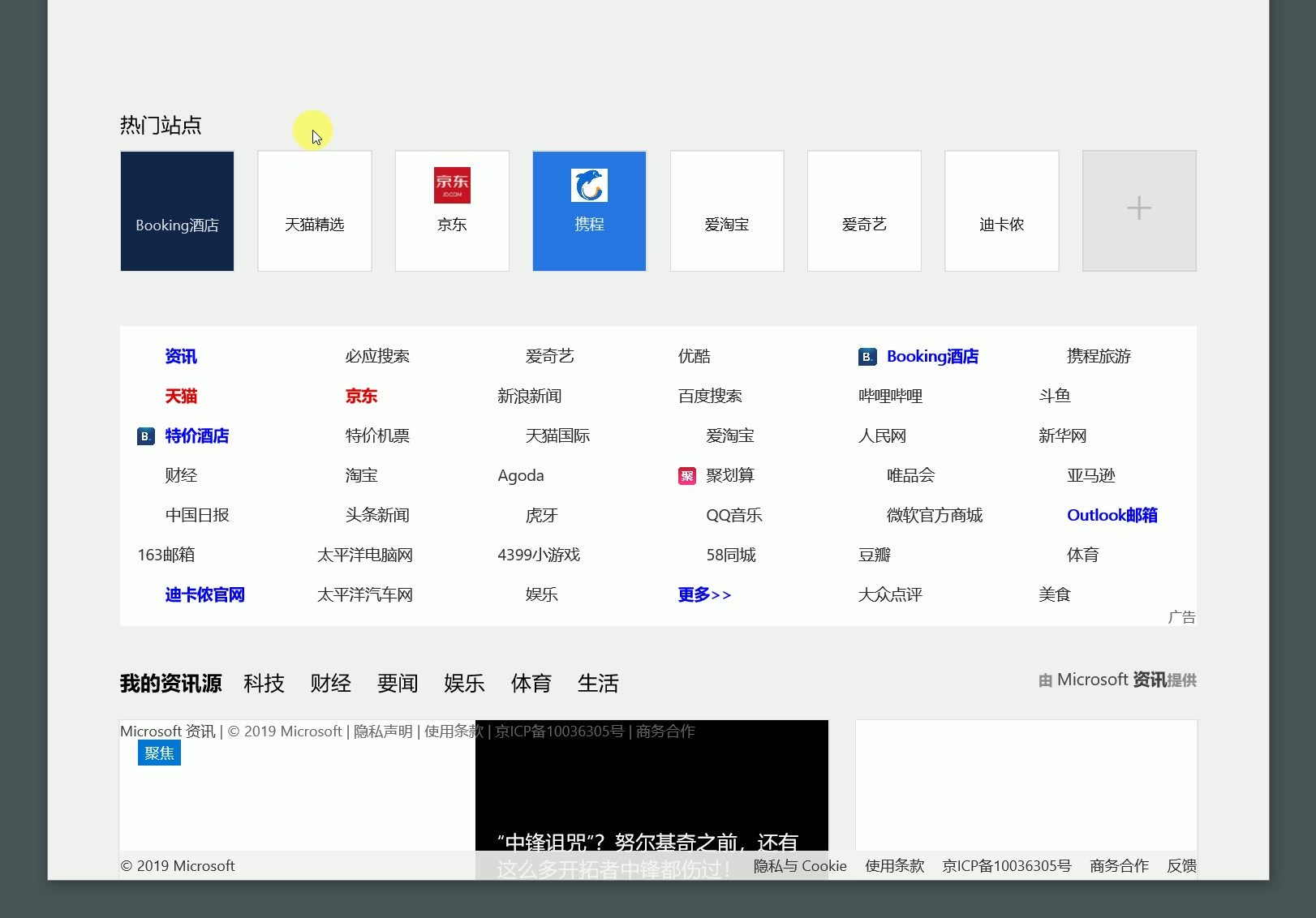Open the 爱淘宝 tile in hot sites
The height and width of the screenshot is (918, 1316).
[727, 211]
